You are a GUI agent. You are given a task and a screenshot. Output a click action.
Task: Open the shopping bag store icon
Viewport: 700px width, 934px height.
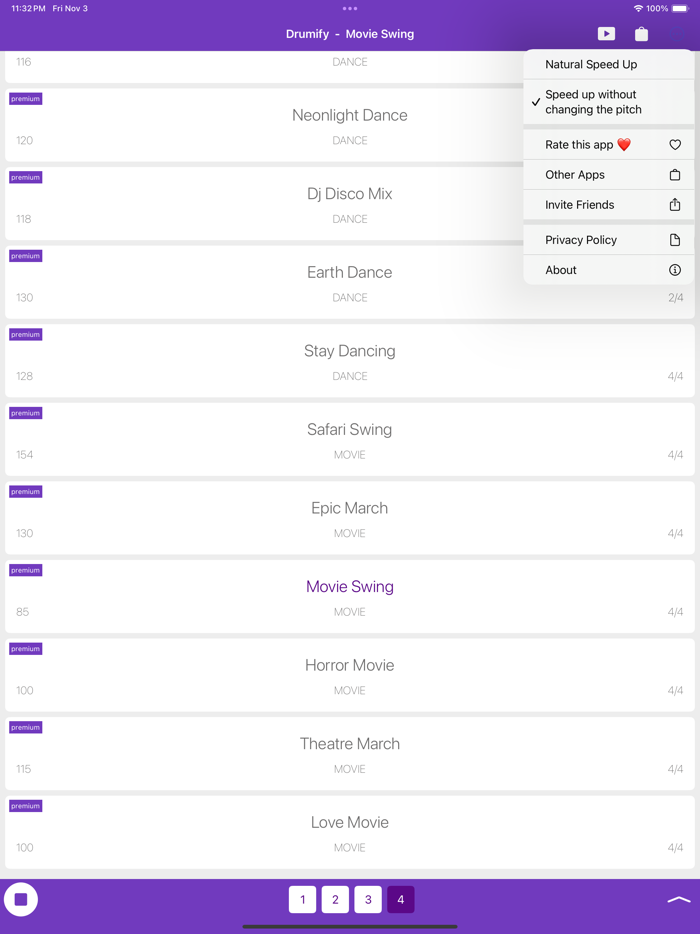641,34
